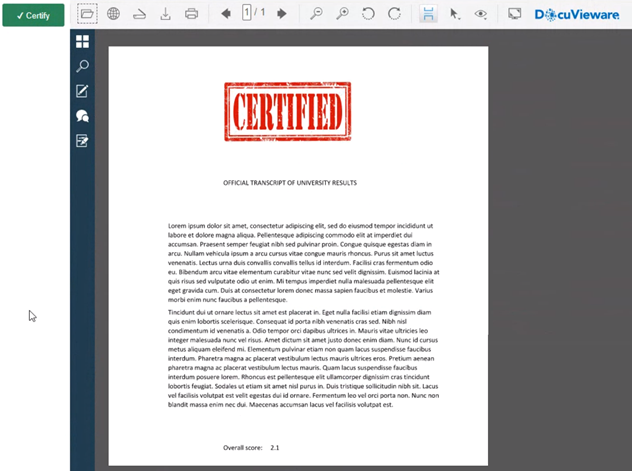Viewport: 632px width, 471px height.
Task: Toggle the fit-width page view mode
Action: click(428, 14)
